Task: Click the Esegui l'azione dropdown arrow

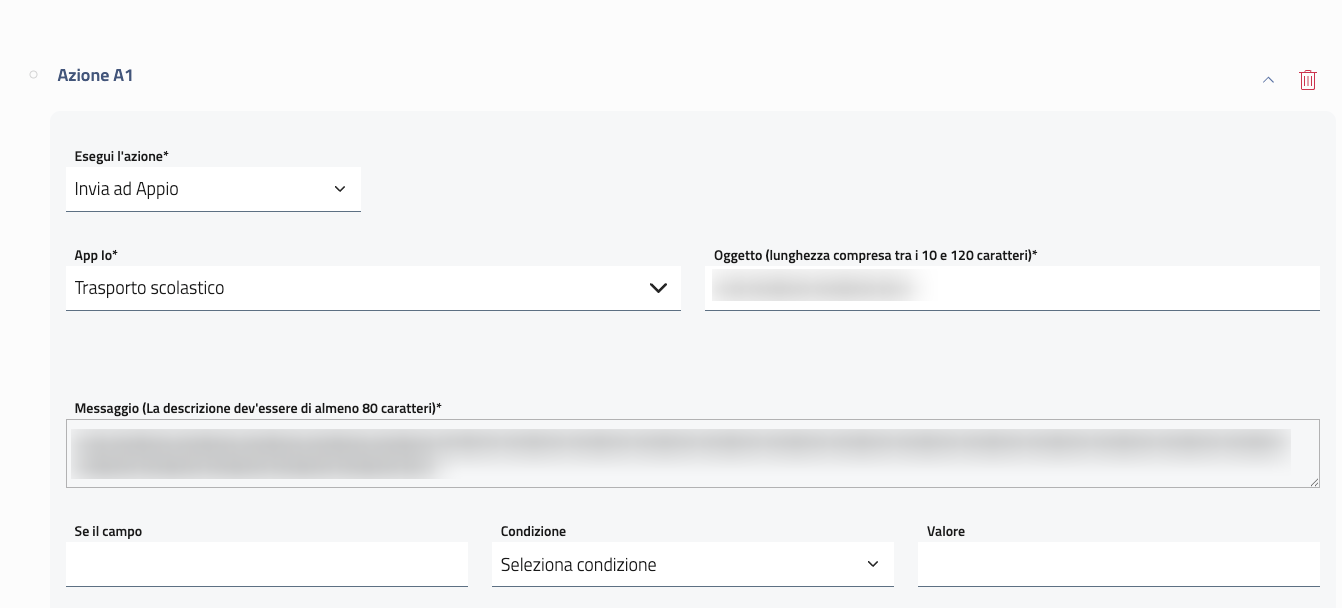Action: point(340,189)
